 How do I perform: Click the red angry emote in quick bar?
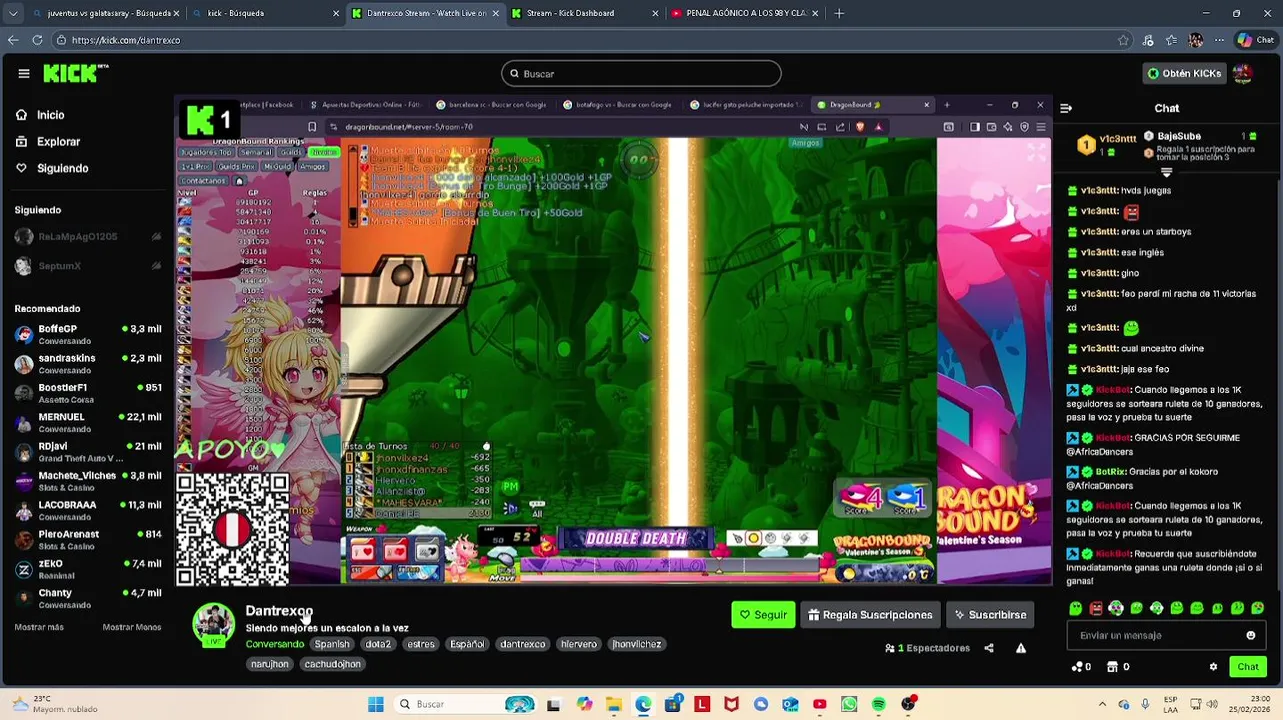click(1096, 608)
